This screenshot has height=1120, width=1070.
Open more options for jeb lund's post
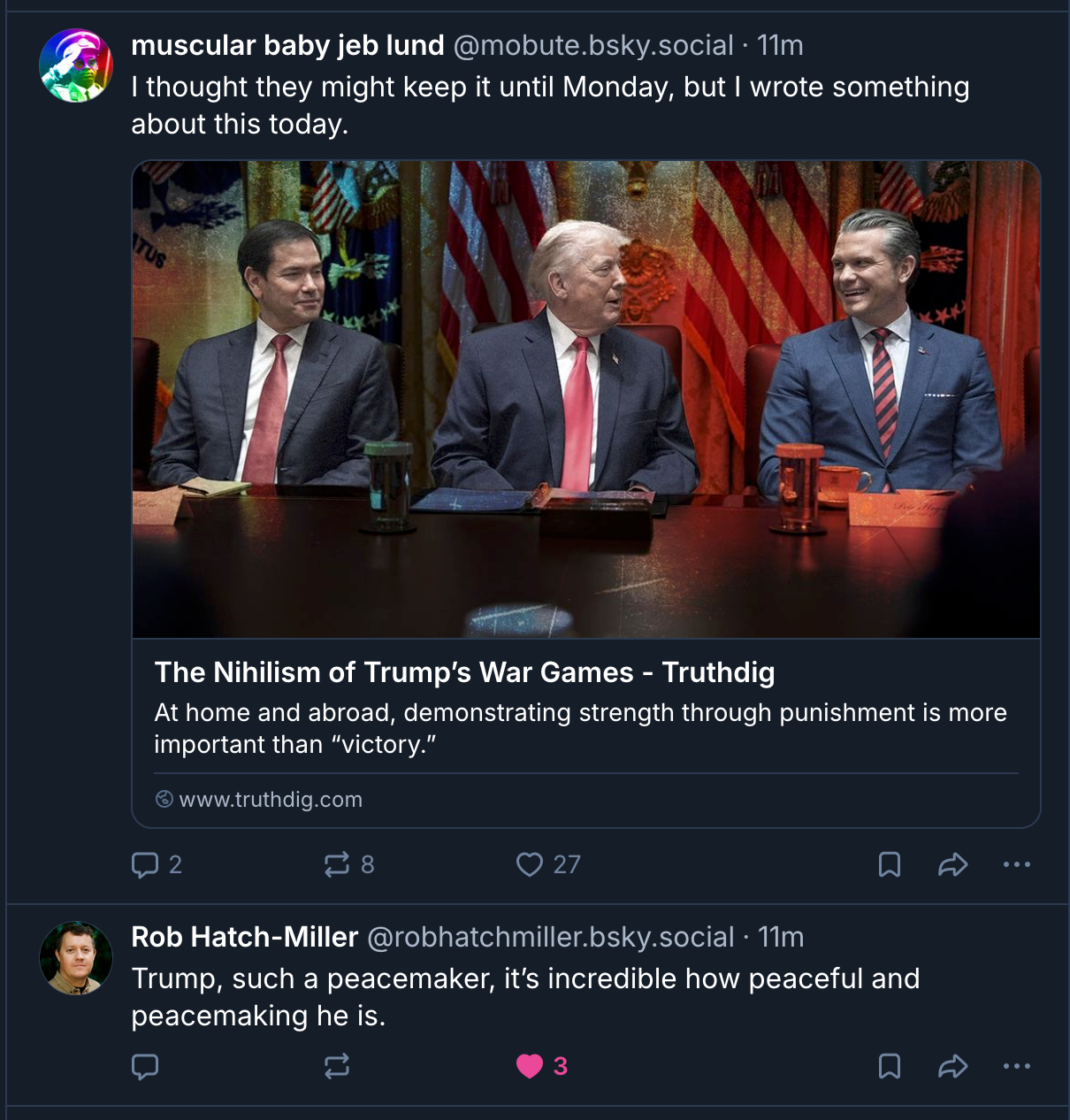pyautogui.click(x=1017, y=864)
